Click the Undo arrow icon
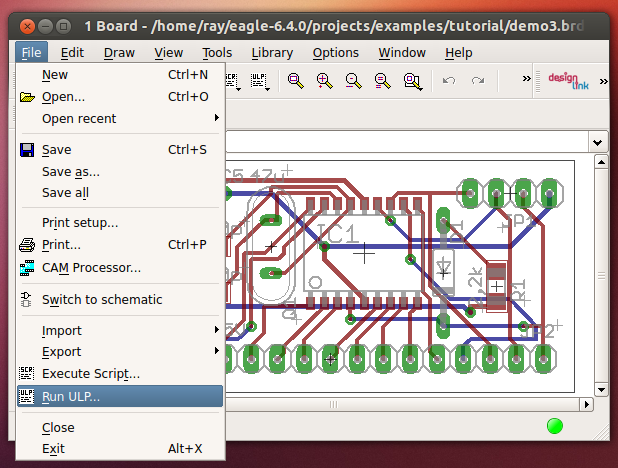Image resolution: width=618 pixels, height=468 pixels. click(449, 81)
